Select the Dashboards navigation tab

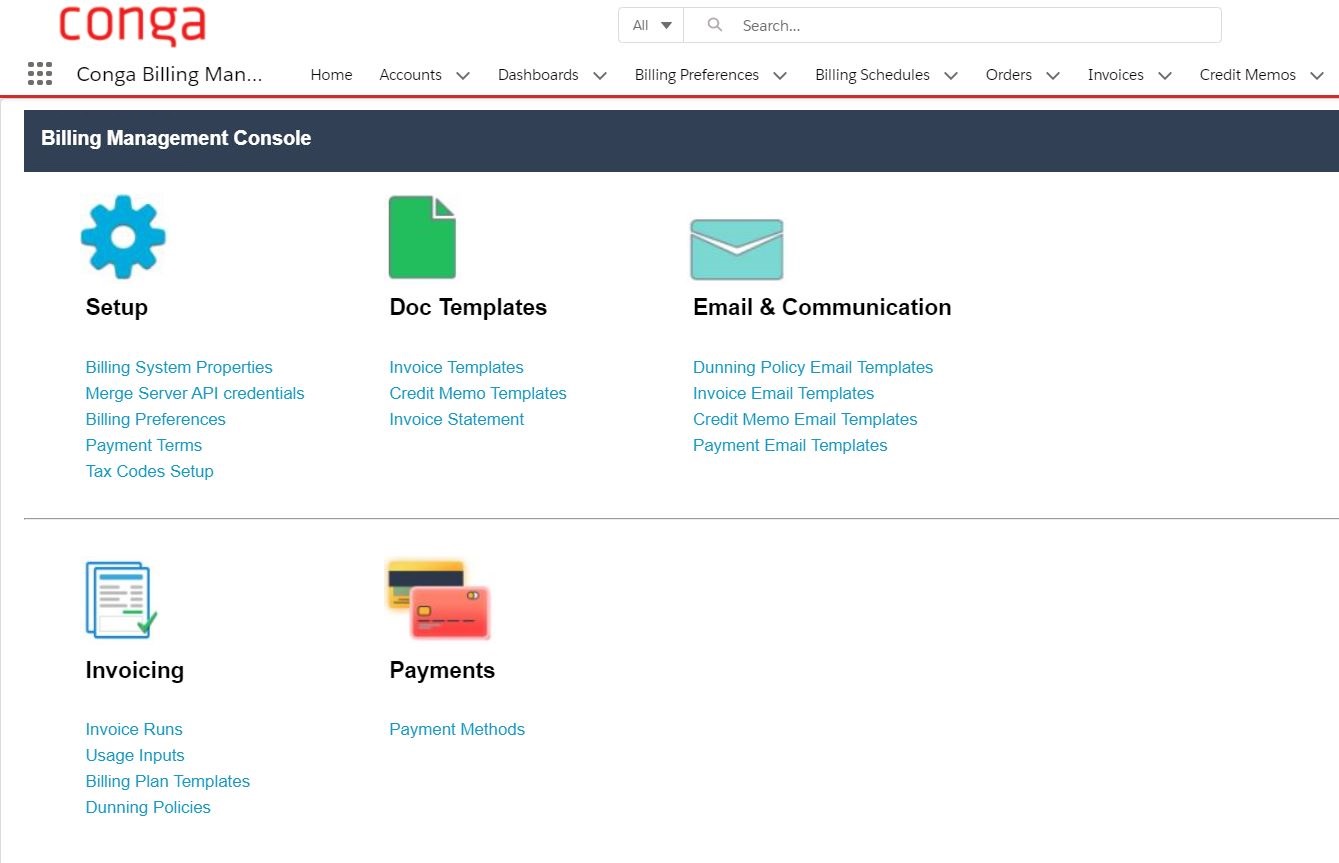point(538,74)
